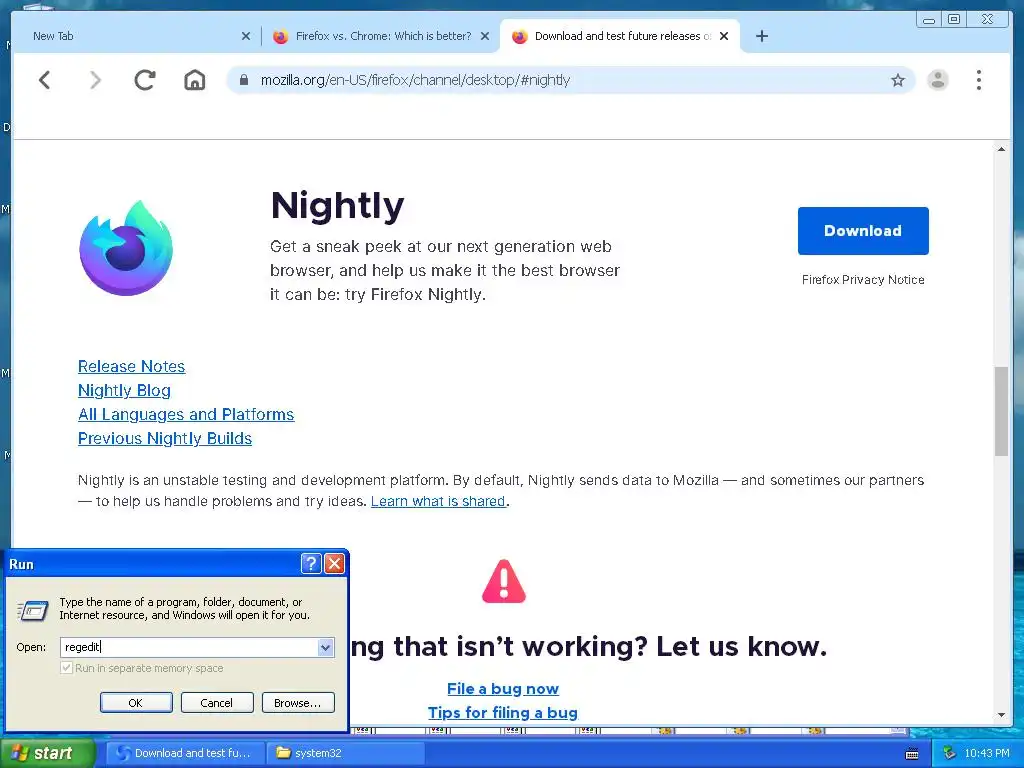Viewport: 1024px width, 768px height.
Task: Click the blue Download button
Action: click(x=863, y=231)
